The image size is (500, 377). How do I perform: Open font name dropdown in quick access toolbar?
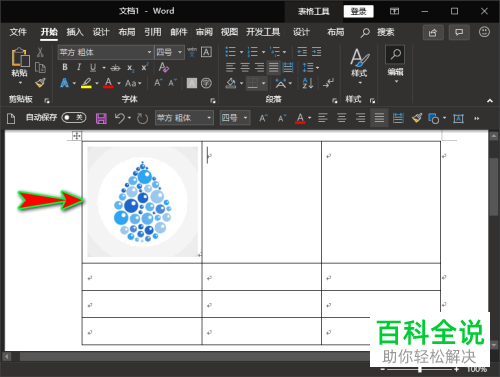209,118
